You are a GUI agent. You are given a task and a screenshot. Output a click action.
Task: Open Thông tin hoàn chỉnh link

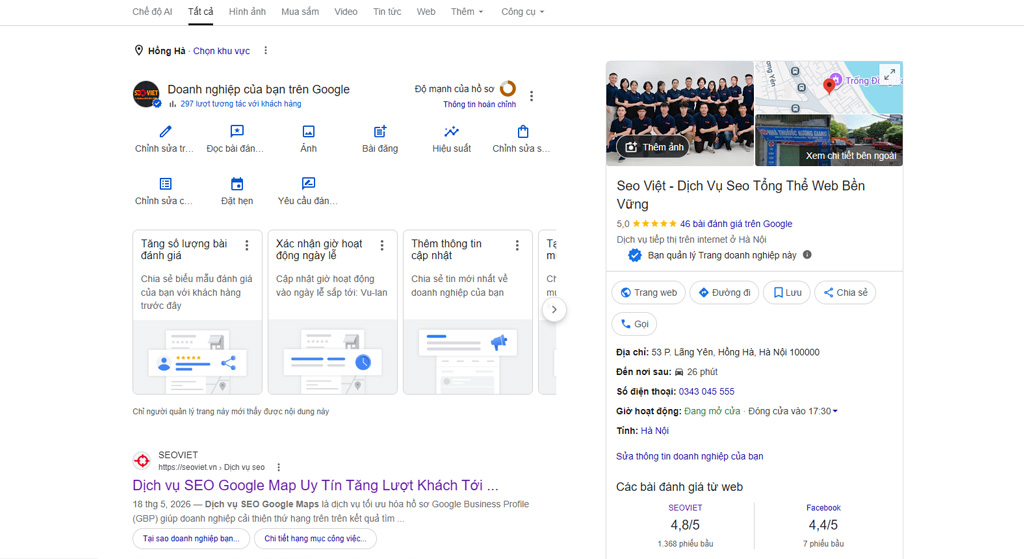coord(479,104)
